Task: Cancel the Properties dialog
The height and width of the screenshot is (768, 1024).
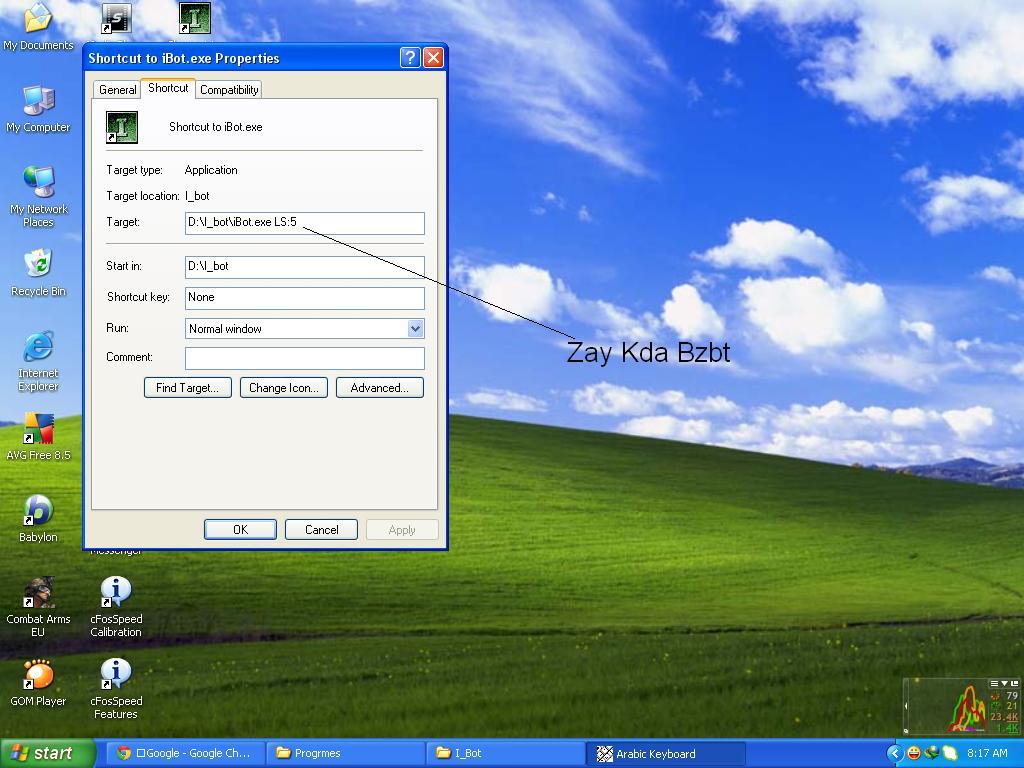Action: (321, 530)
